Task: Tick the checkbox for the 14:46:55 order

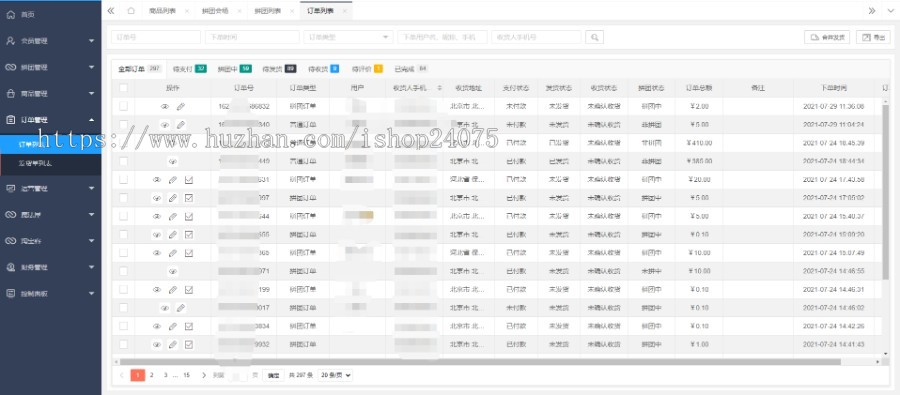Action: [123, 271]
